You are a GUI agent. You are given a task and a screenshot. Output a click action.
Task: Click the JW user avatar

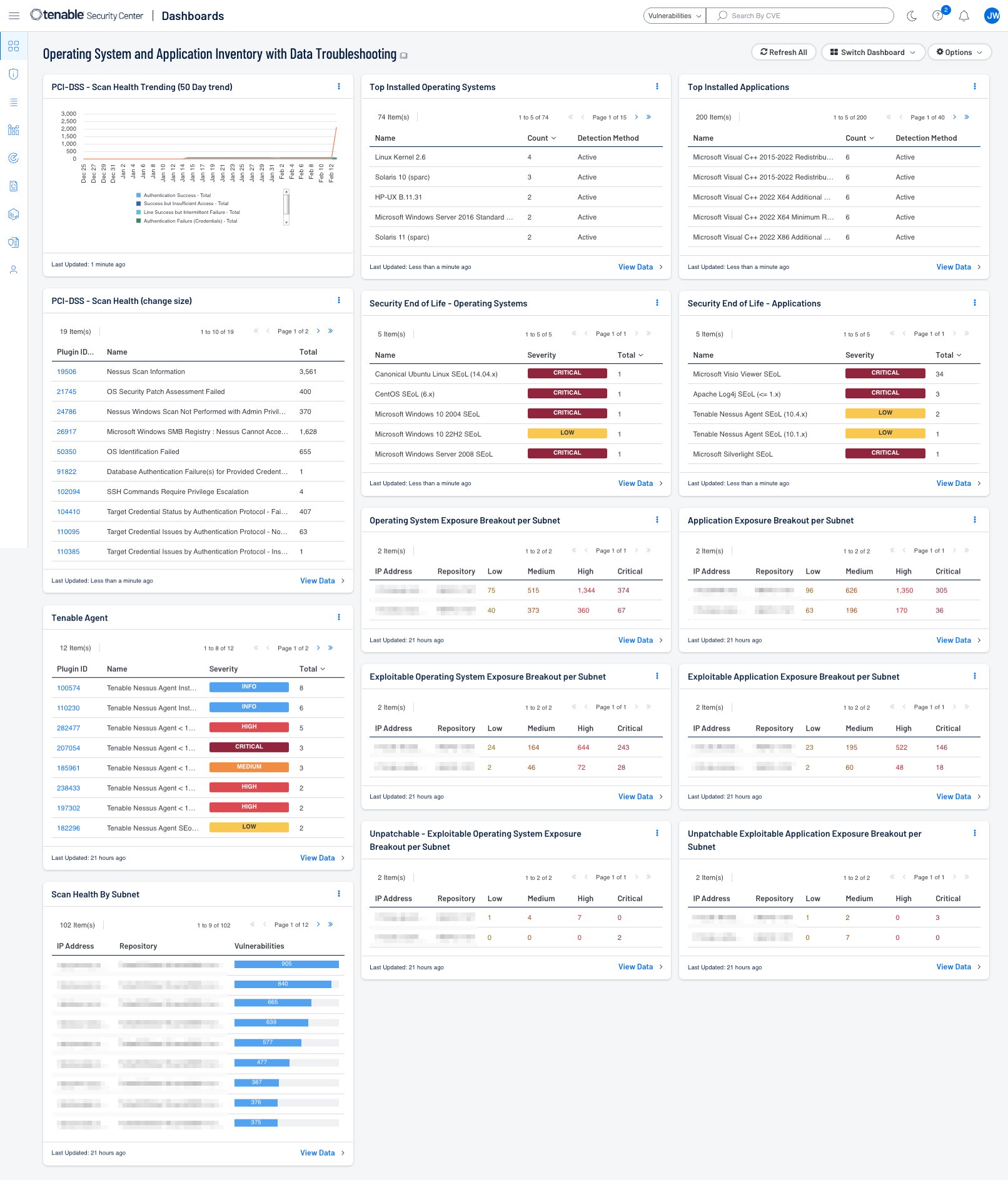pos(992,16)
